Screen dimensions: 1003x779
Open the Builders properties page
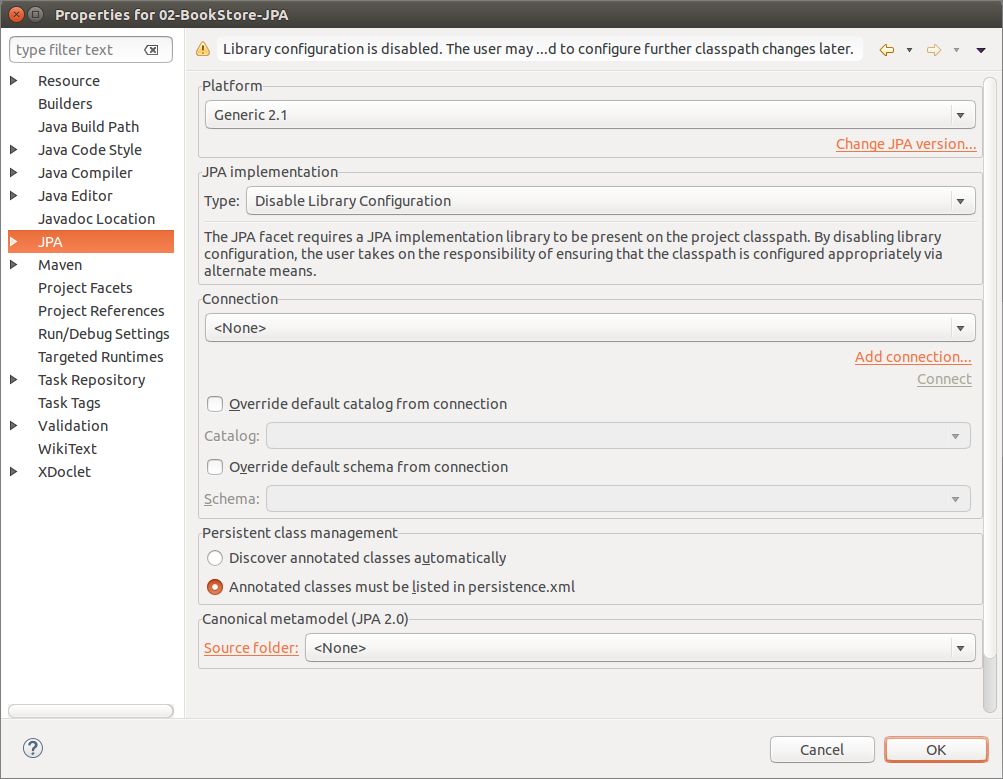pos(65,104)
